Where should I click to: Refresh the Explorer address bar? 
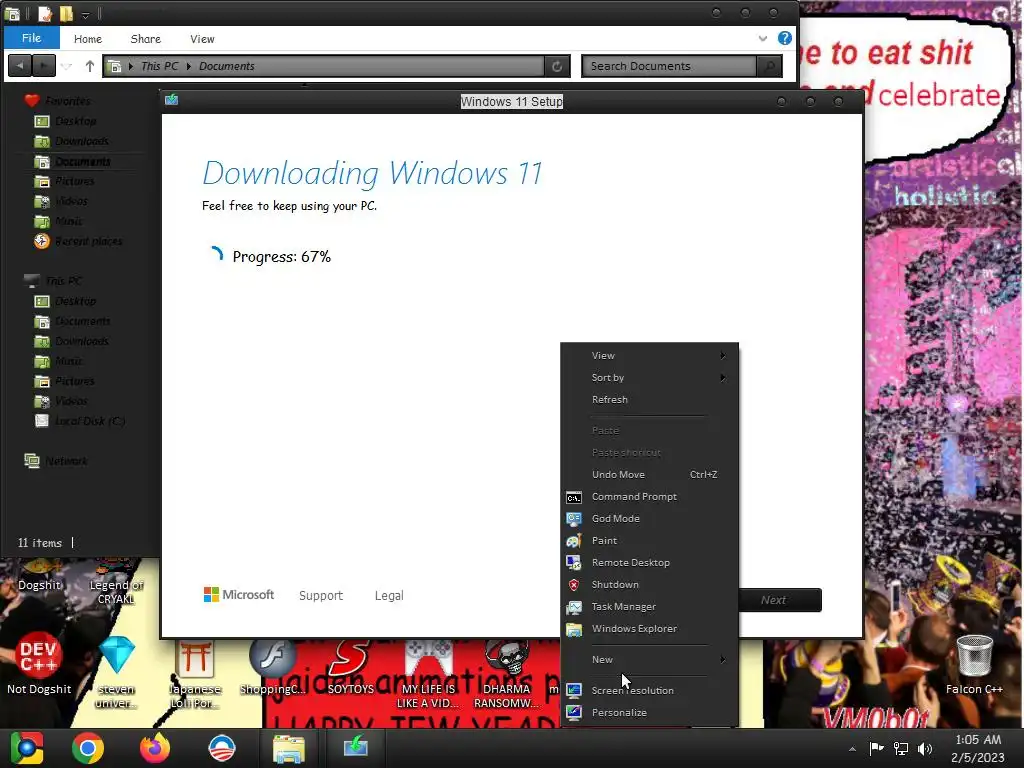pos(557,66)
